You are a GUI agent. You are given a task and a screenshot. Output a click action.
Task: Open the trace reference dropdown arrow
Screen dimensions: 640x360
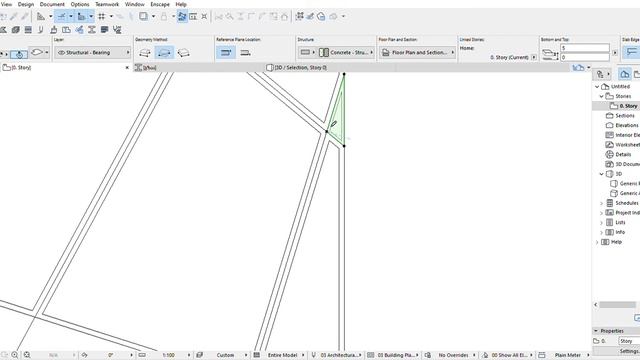coord(153,16)
